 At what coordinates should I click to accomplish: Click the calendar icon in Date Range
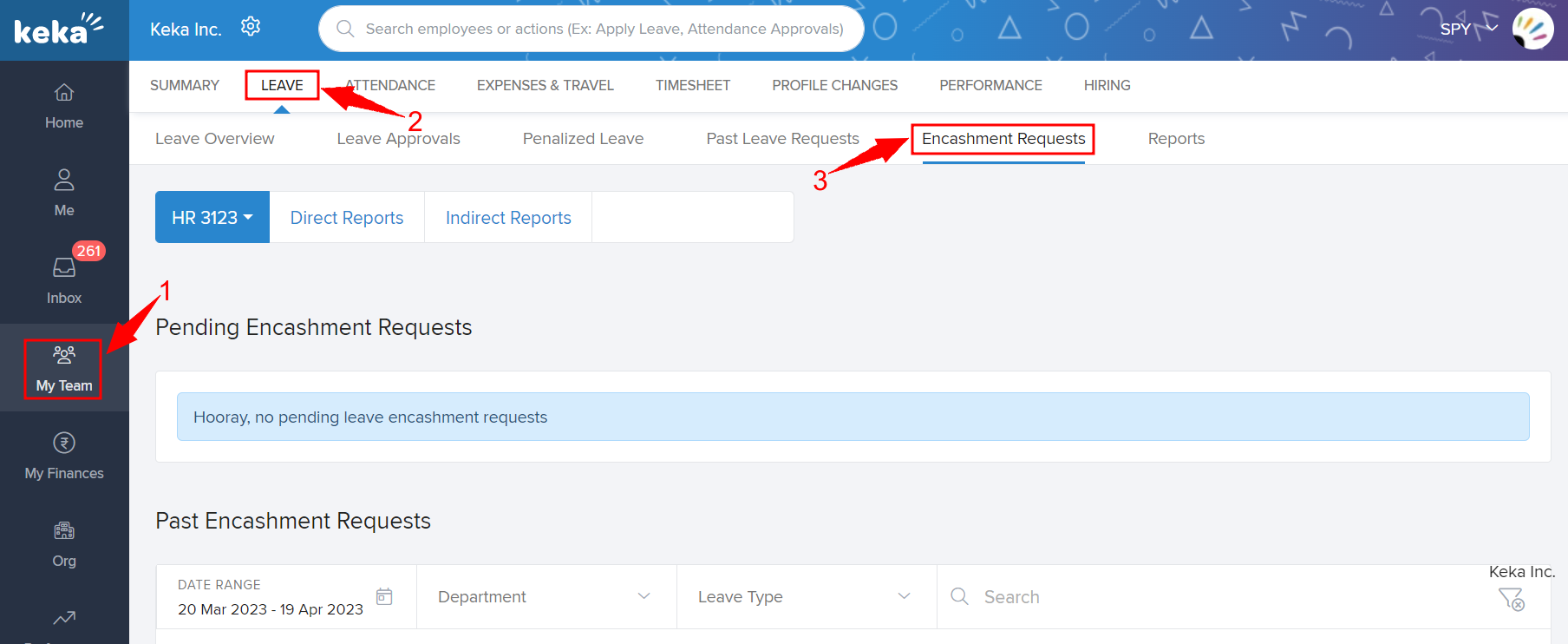(384, 596)
